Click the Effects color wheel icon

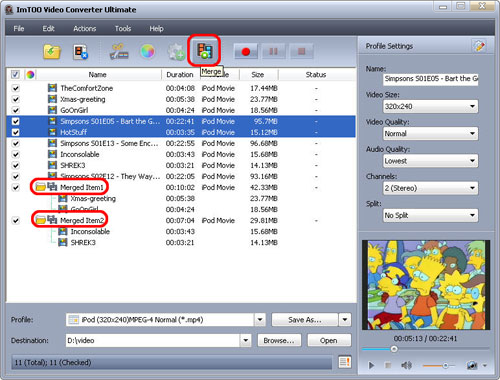click(x=147, y=52)
